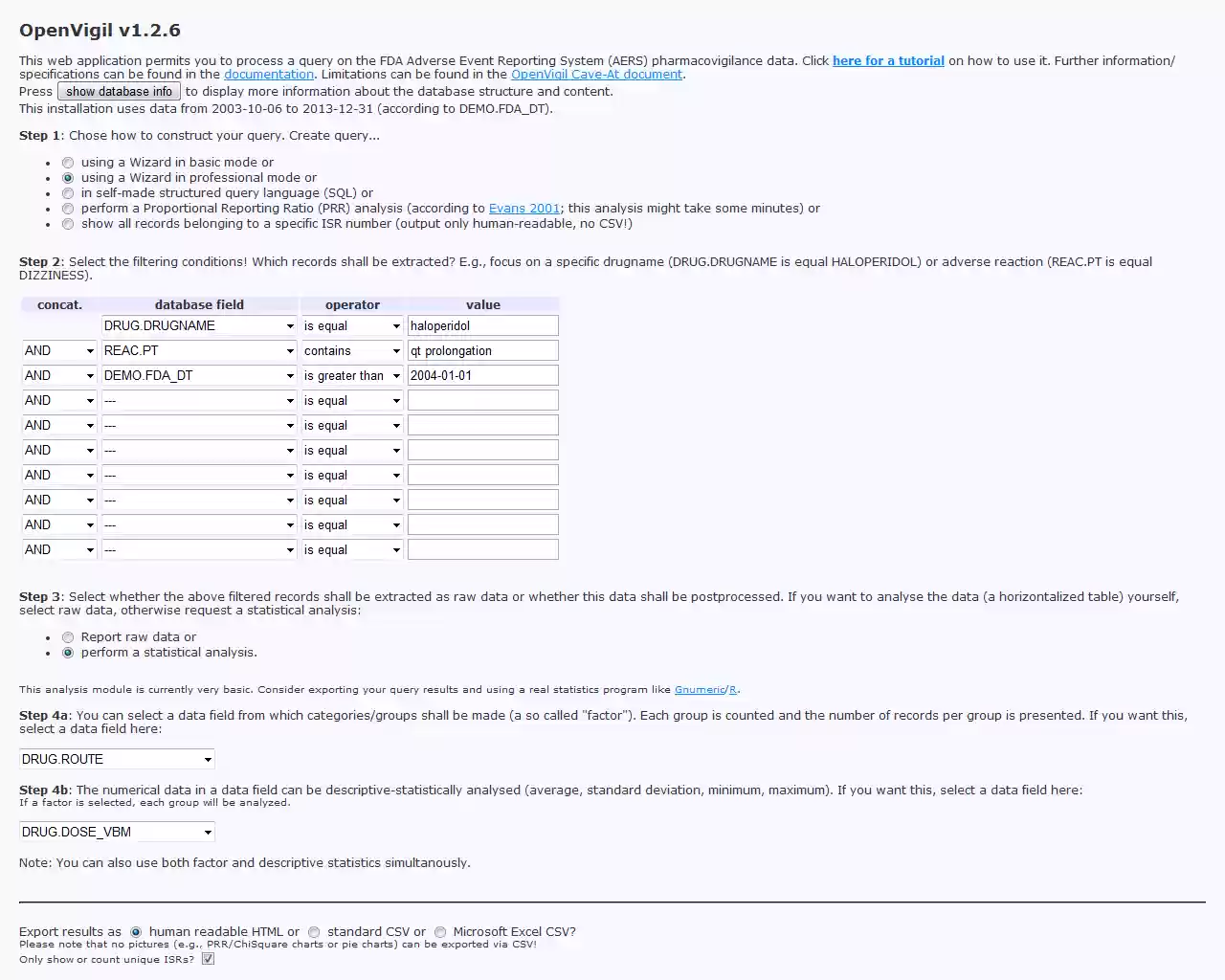The width and height of the screenshot is (1225, 980).
Task: Open the 'here for a tutorial' link
Action: pyautogui.click(x=888, y=60)
